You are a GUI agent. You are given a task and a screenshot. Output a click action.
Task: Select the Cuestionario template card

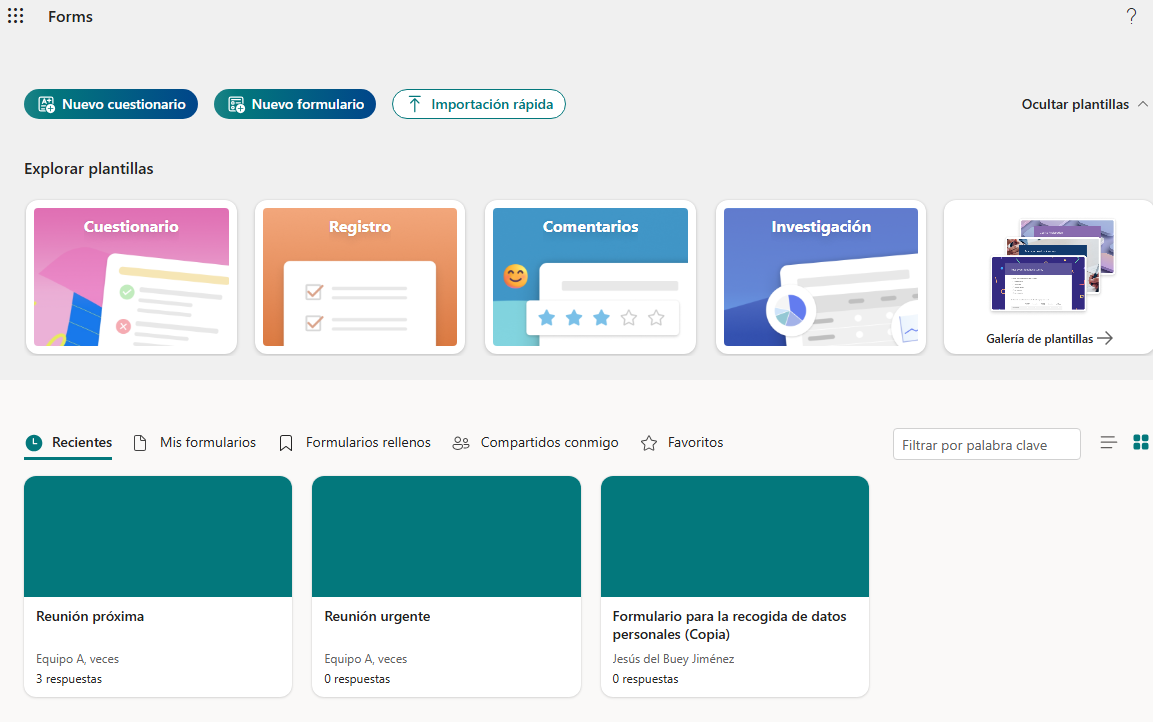[132, 277]
